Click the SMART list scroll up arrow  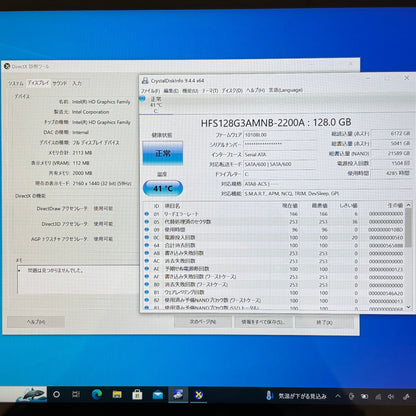tap(409, 204)
